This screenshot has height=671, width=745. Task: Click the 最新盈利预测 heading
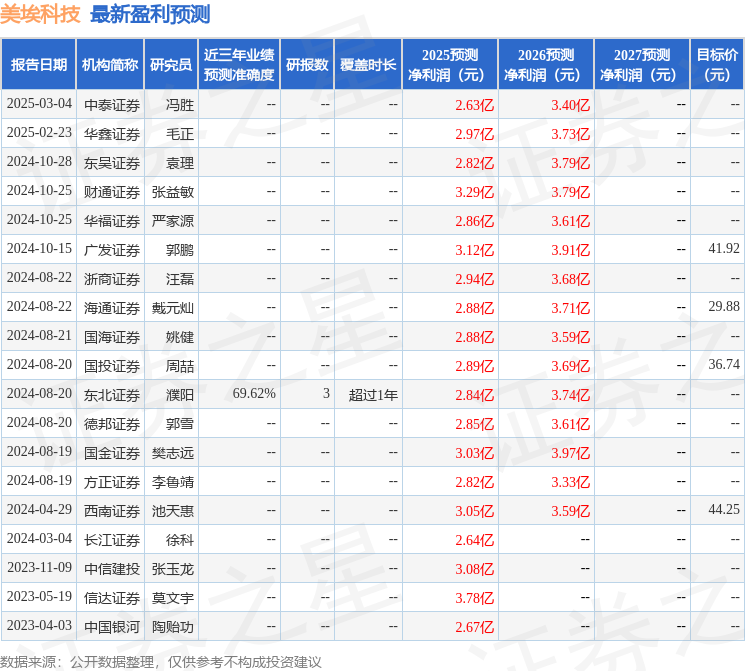pyautogui.click(x=150, y=14)
